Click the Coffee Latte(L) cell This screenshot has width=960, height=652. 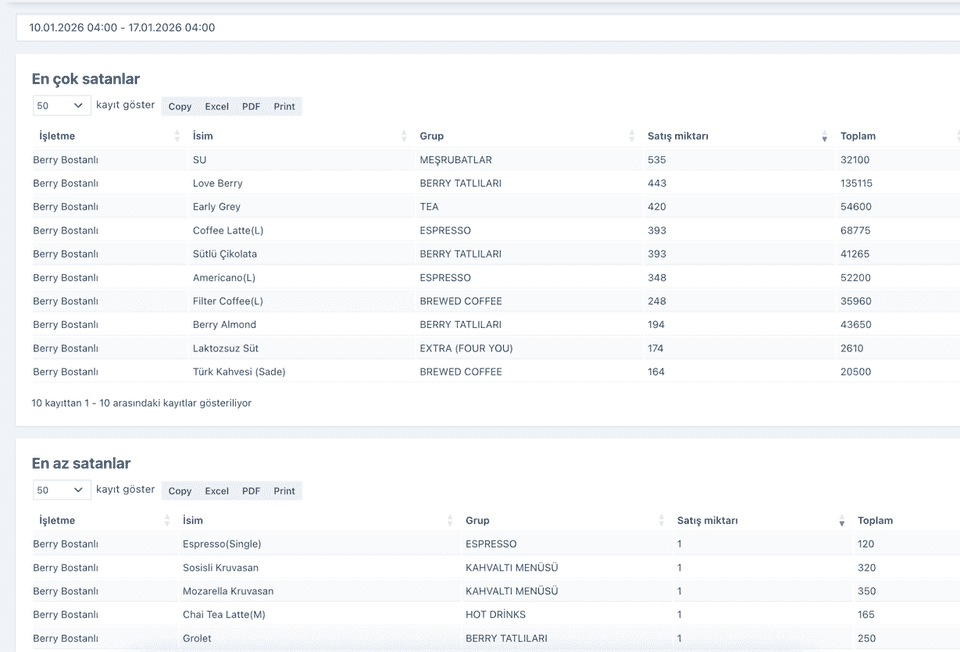tap(228, 230)
